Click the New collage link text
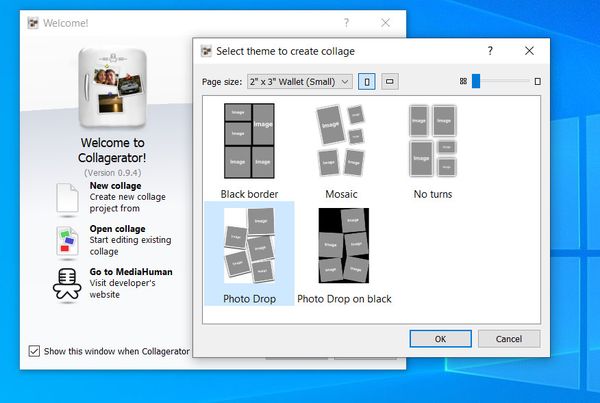 pyautogui.click(x=116, y=186)
